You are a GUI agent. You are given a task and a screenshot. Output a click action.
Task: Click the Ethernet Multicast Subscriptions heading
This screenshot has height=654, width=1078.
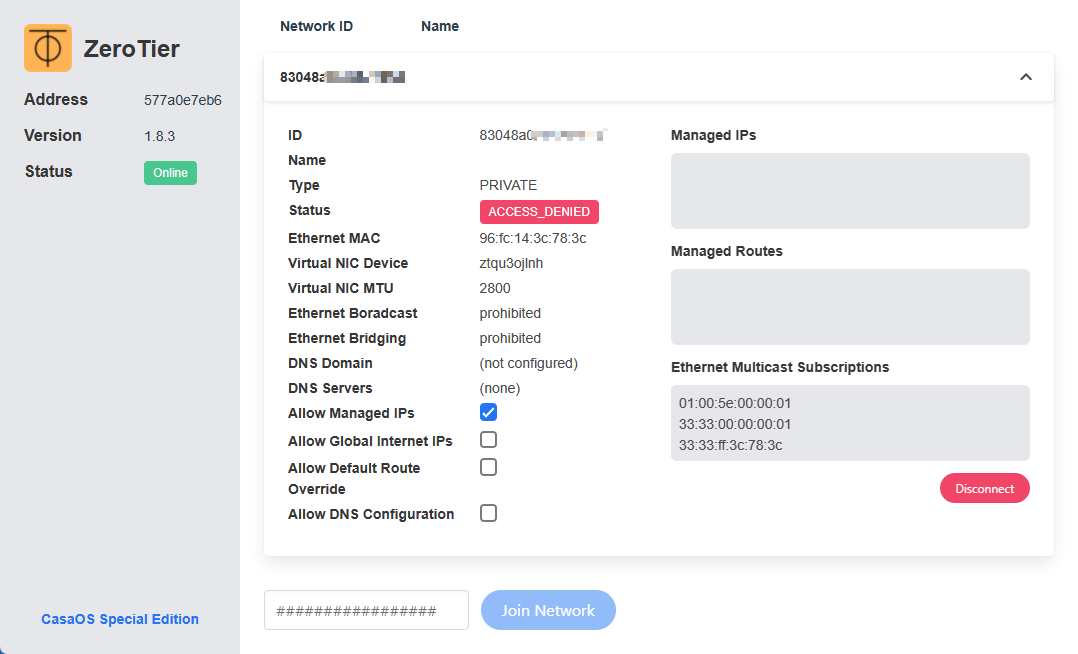780,367
